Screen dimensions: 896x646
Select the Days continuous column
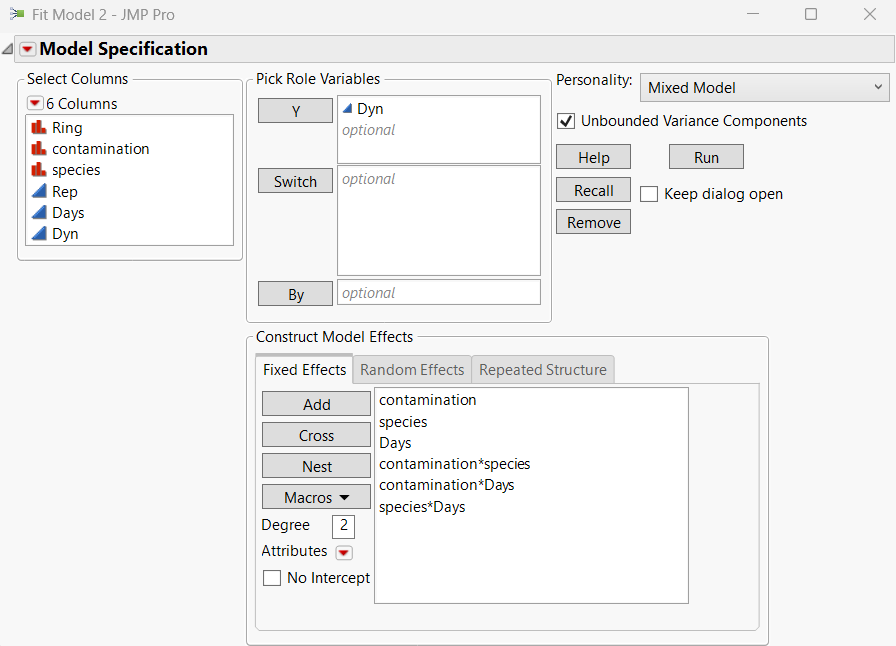point(68,213)
